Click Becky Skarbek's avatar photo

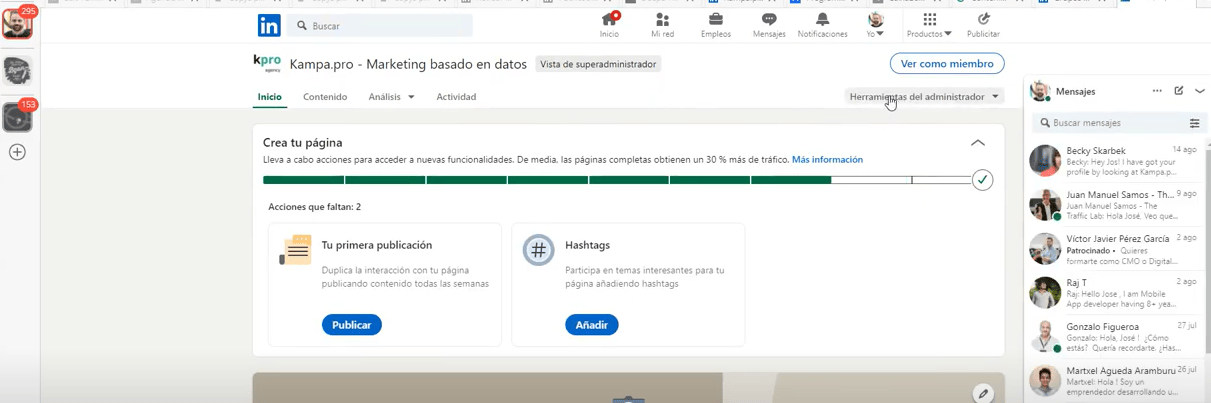pyautogui.click(x=1045, y=161)
